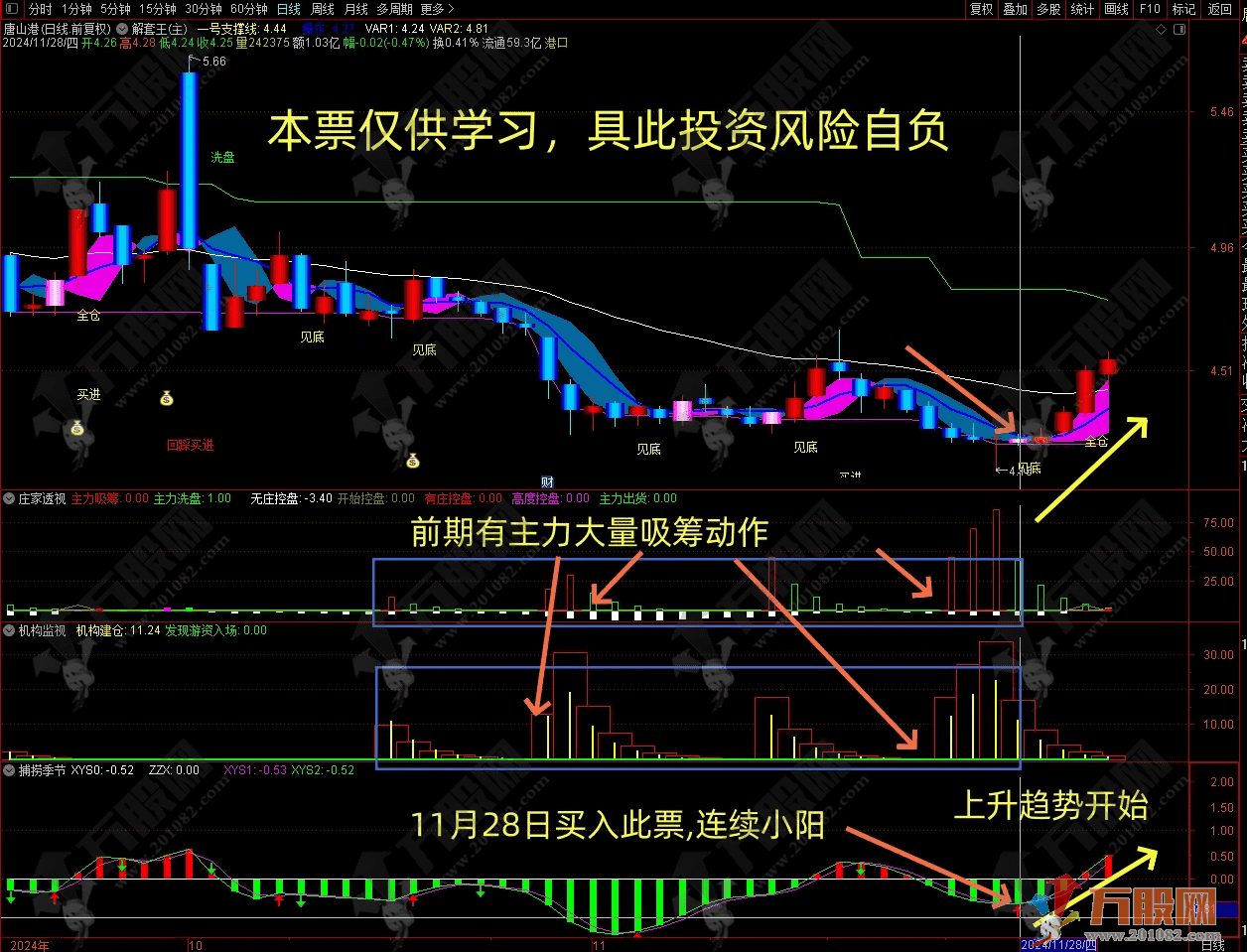Click the 主力出货: 0.00 readout
The height and width of the screenshot is (952, 1247).
point(637,498)
